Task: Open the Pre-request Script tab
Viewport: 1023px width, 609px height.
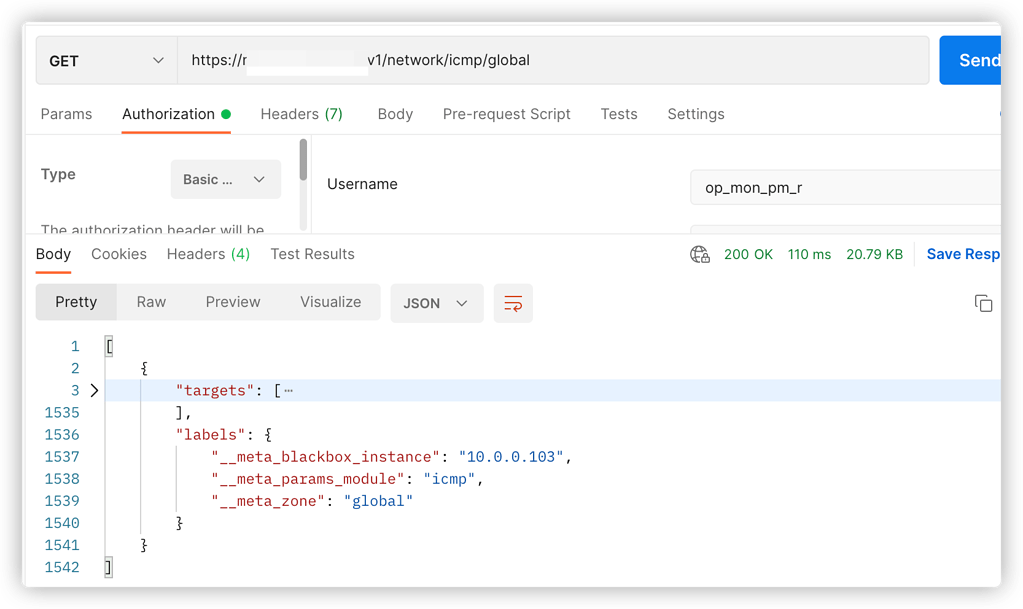Action: point(506,114)
